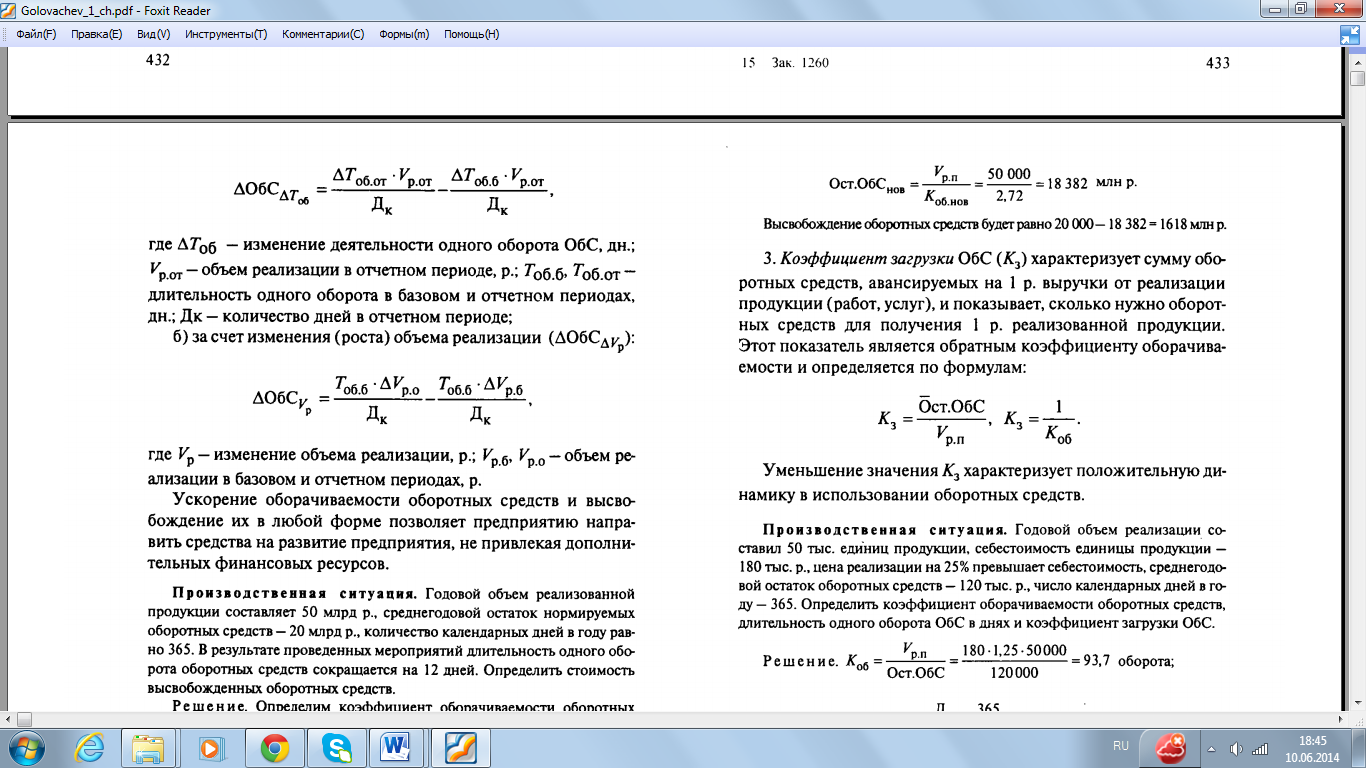The image size is (1366, 768).
Task: Open Windows Explorer from taskbar
Action: point(149,747)
